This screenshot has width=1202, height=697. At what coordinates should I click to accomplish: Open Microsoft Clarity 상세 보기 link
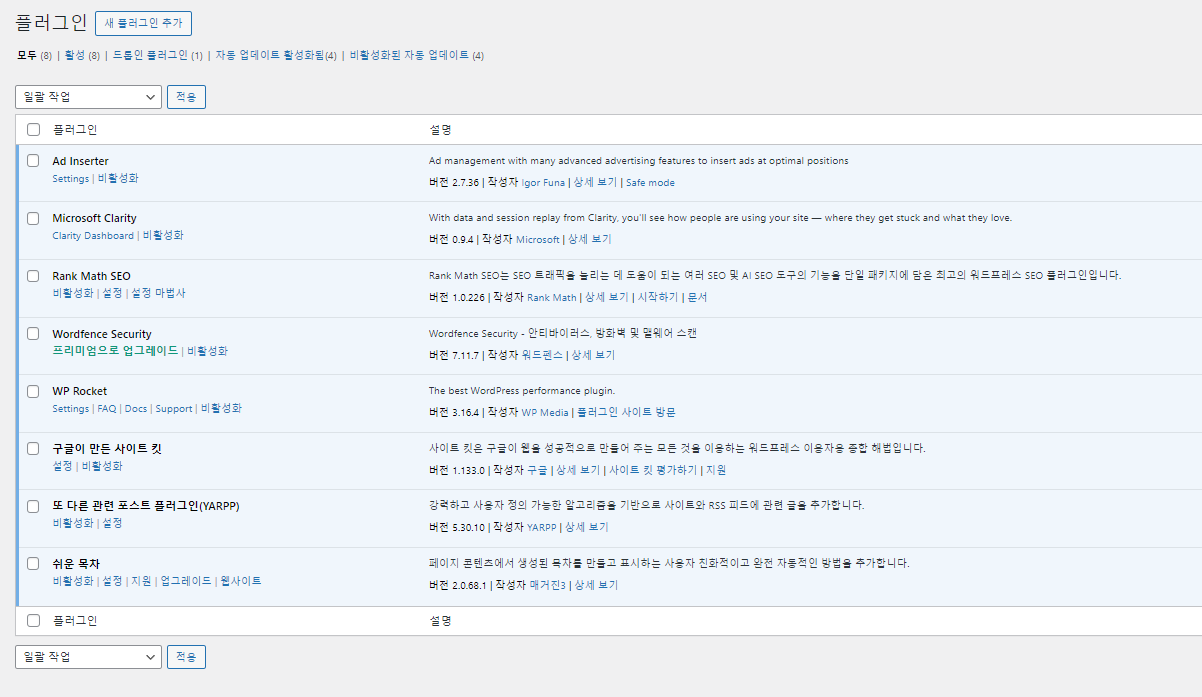[x=590, y=240]
